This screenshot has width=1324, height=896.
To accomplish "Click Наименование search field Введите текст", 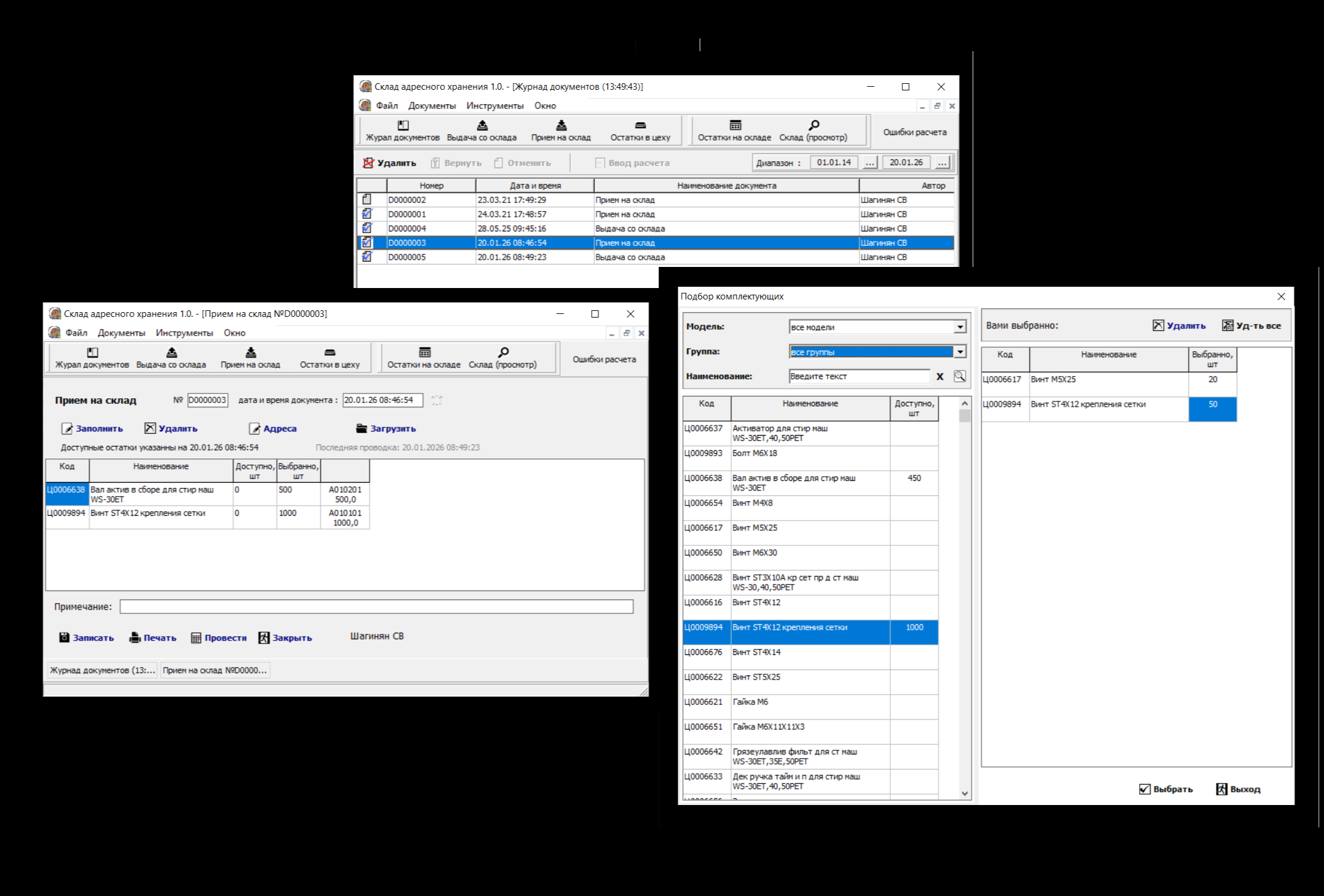I will (859, 376).
